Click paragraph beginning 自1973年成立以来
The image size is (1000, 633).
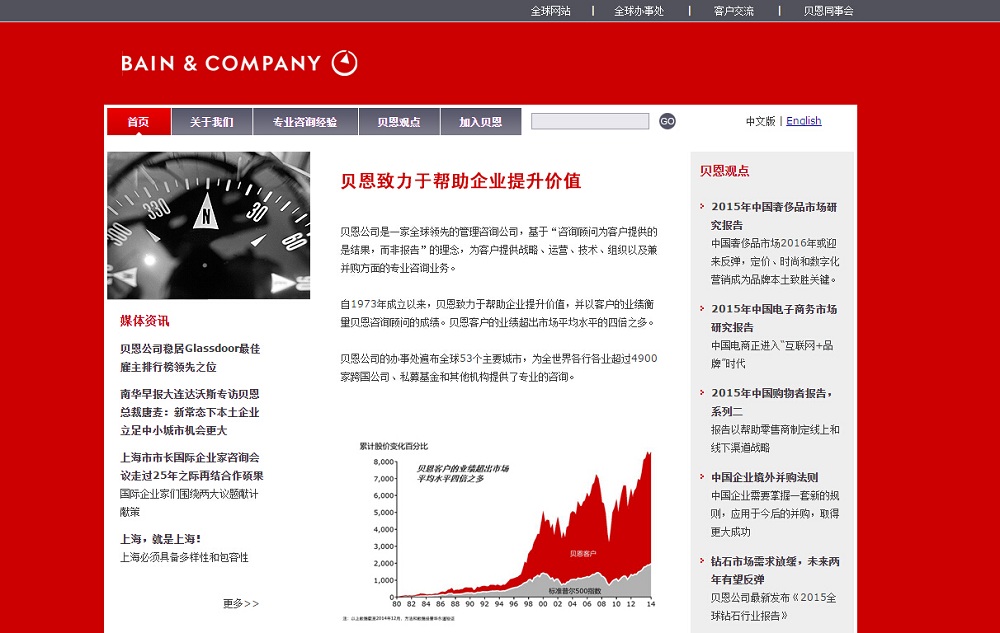coord(498,313)
